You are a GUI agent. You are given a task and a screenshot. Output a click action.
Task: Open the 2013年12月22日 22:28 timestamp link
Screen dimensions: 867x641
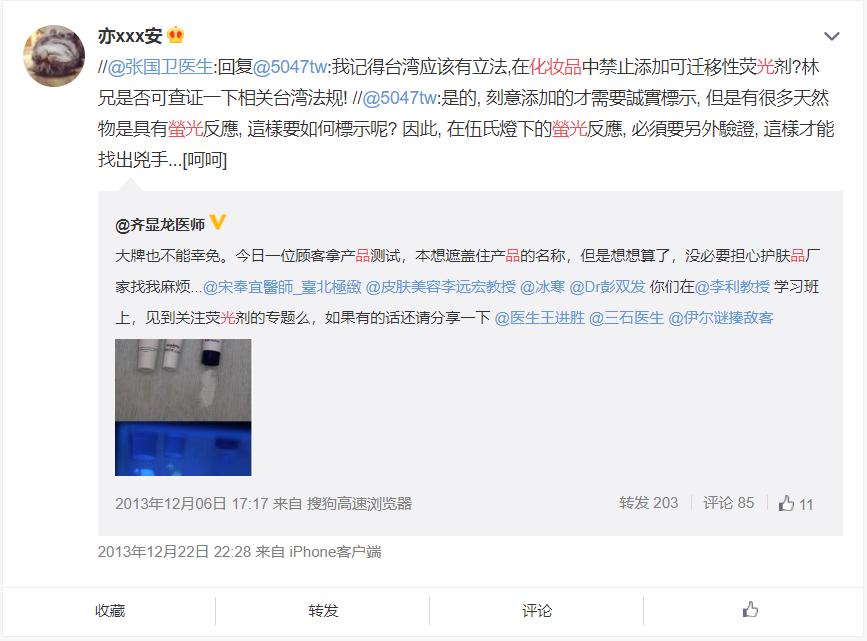pyautogui.click(x=174, y=551)
